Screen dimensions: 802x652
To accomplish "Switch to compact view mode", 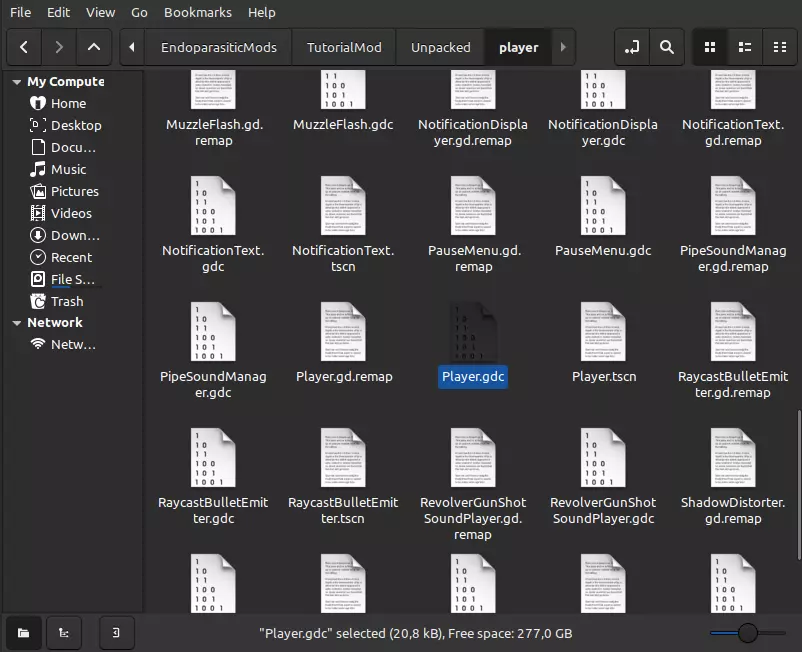I will pyautogui.click(x=779, y=47).
